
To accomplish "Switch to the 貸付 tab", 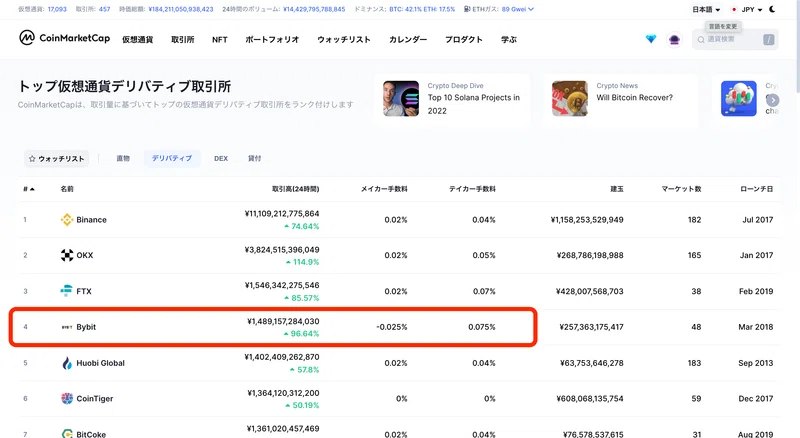I will 254,159.
